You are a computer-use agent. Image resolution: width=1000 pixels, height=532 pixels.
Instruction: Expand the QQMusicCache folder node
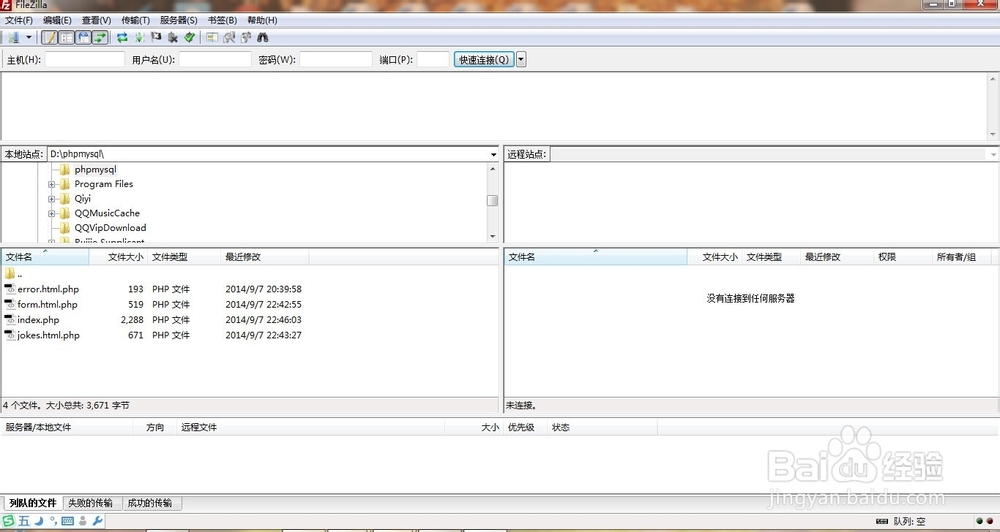(52, 214)
